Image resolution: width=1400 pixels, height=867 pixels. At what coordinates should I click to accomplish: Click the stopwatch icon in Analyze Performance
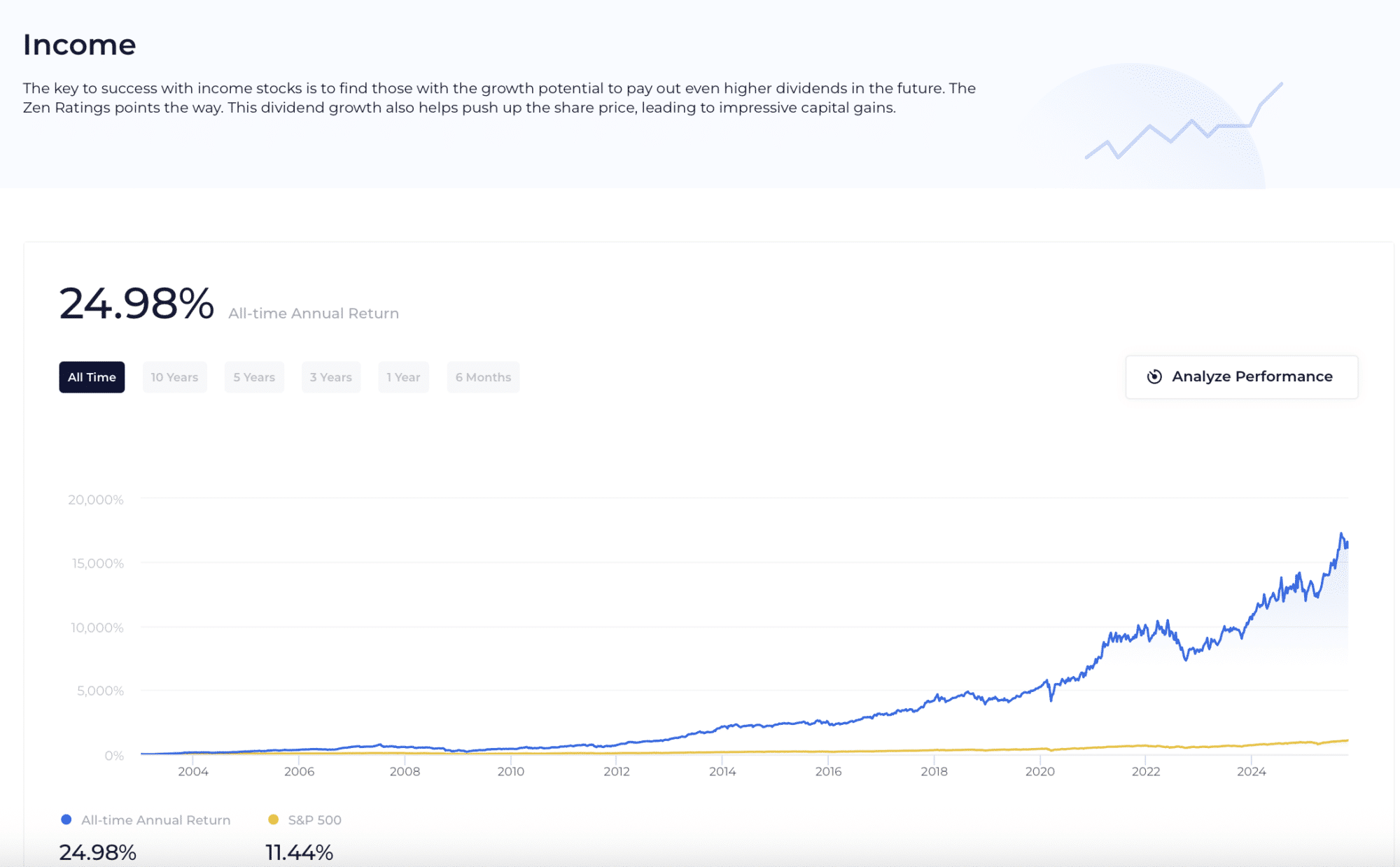click(x=1154, y=376)
